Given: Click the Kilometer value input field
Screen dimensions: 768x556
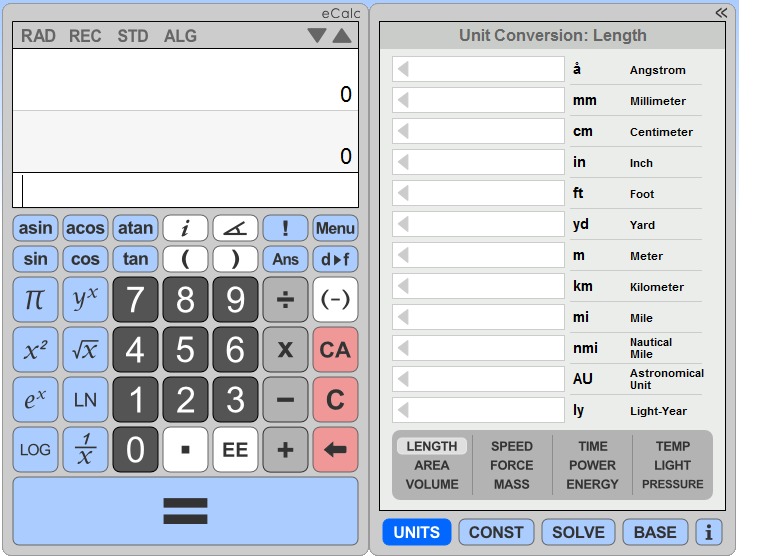Looking at the screenshot, I should click(478, 286).
